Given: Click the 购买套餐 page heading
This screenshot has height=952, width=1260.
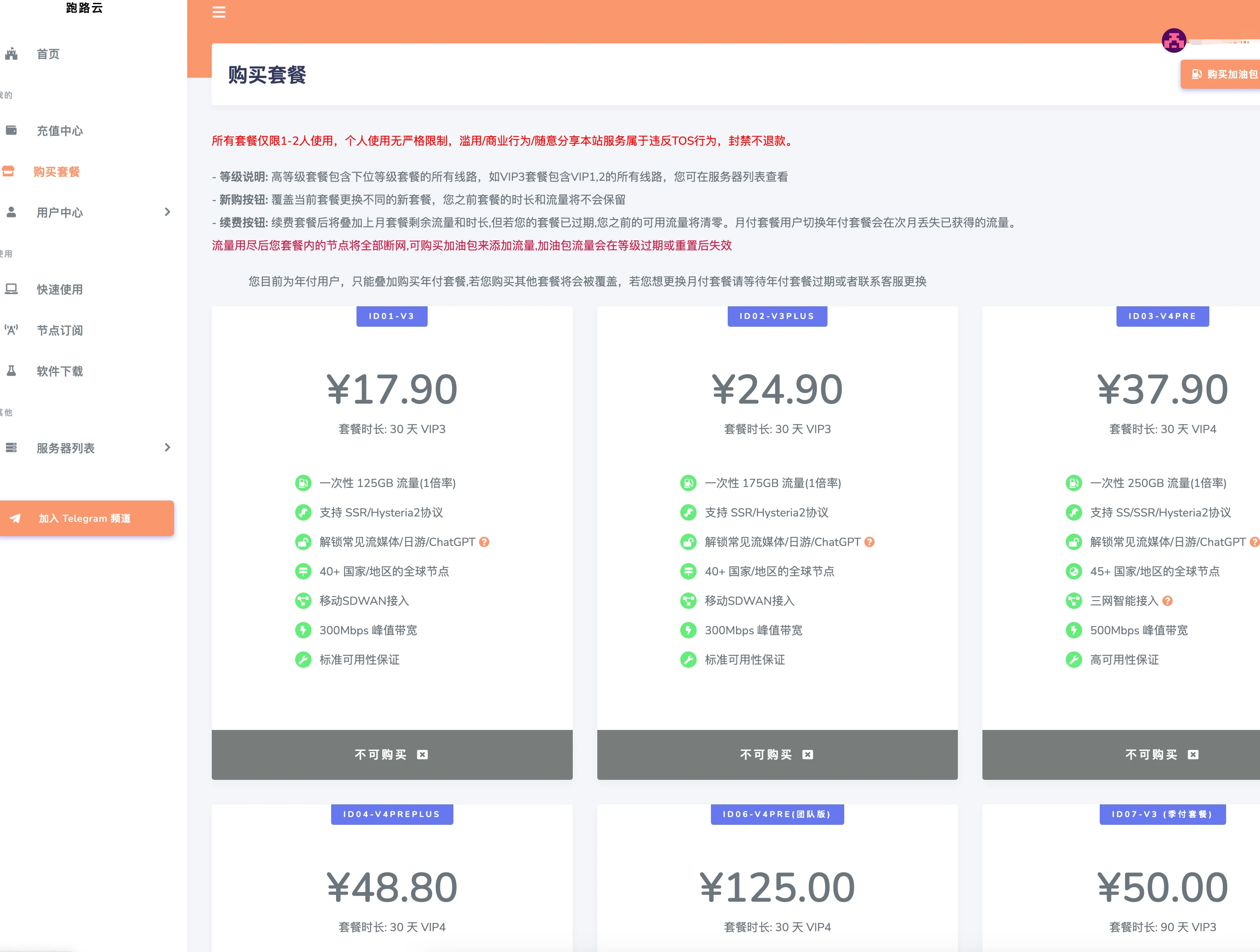Looking at the screenshot, I should click(x=267, y=75).
